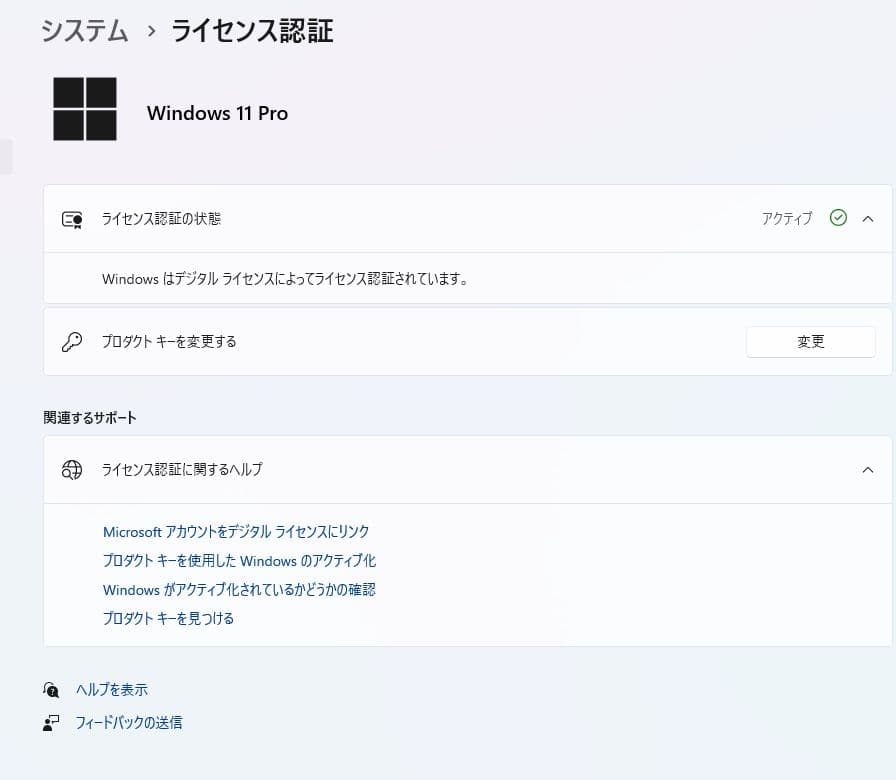Click the アクティブ status label
The width and height of the screenshot is (896, 780).
(786, 218)
